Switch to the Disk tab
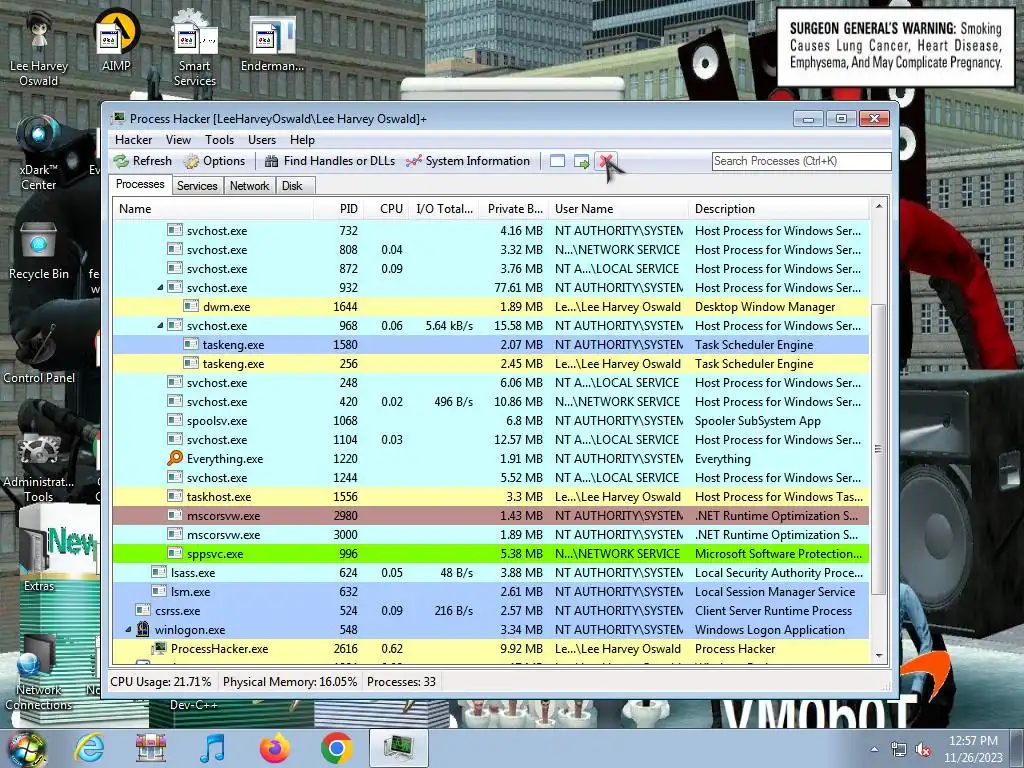 pyautogui.click(x=292, y=186)
